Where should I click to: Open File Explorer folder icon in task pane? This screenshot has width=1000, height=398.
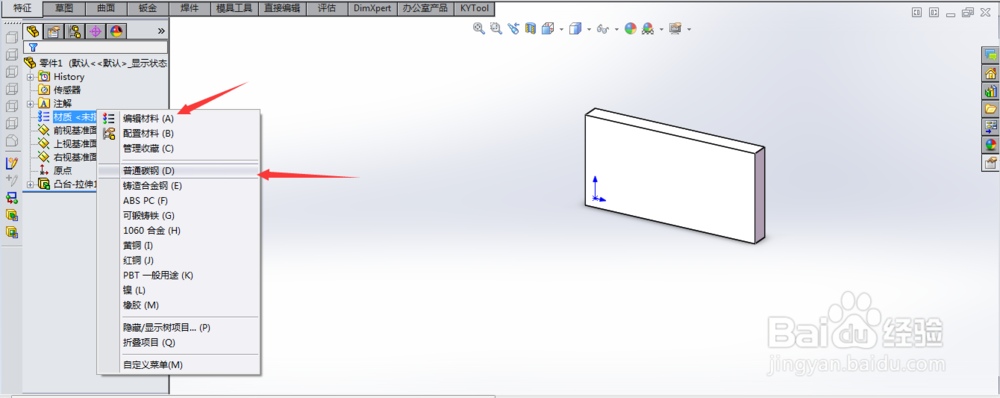coord(990,108)
